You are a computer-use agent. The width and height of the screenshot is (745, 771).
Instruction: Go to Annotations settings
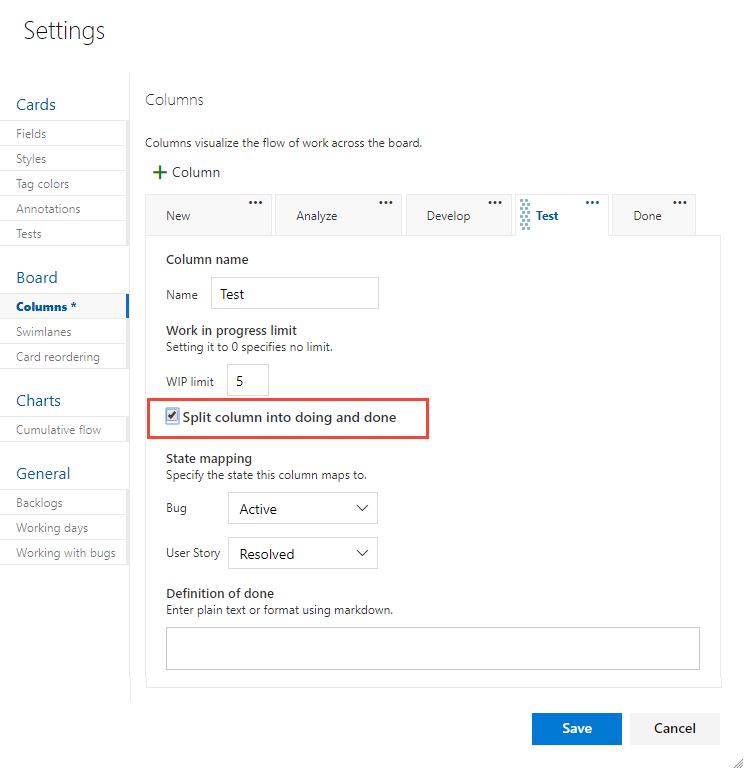point(63,209)
